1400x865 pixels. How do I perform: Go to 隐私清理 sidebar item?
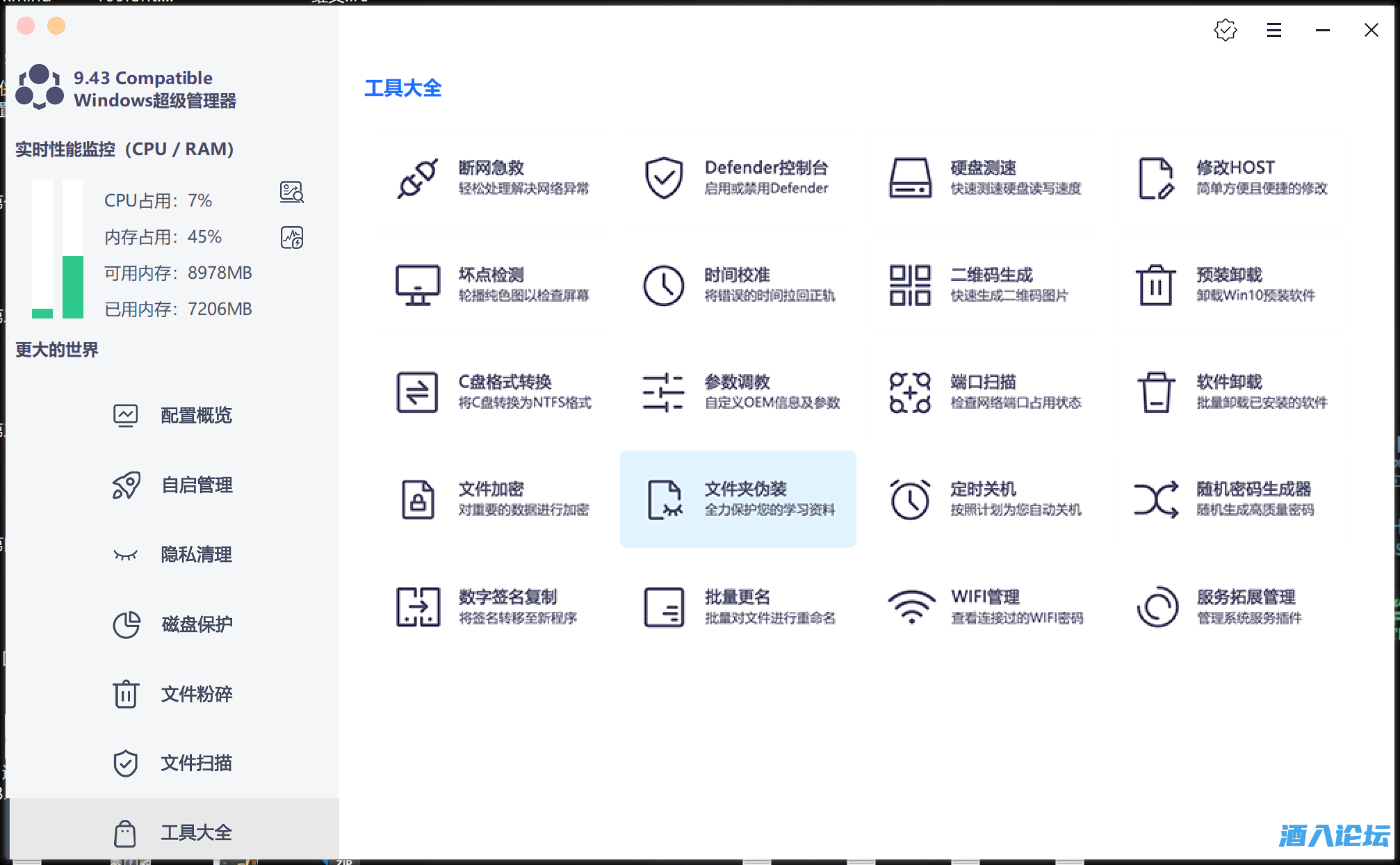[196, 555]
